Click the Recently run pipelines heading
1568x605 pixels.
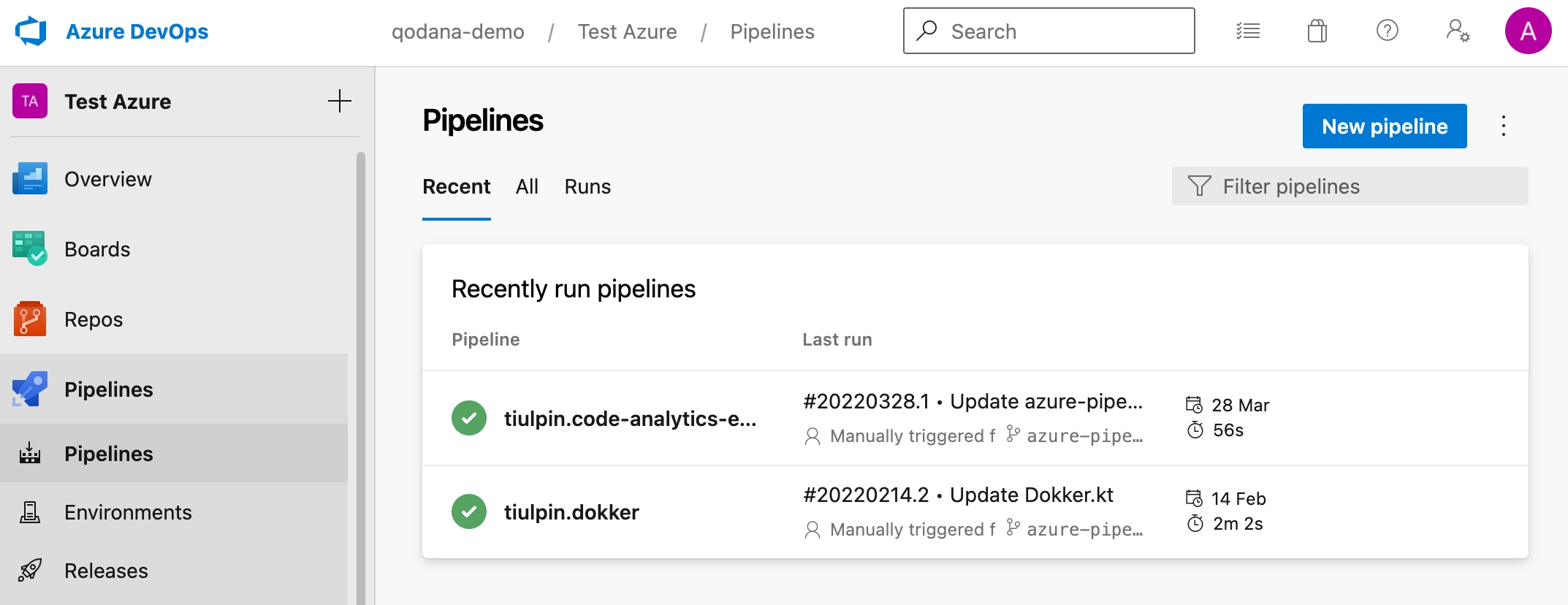point(574,289)
